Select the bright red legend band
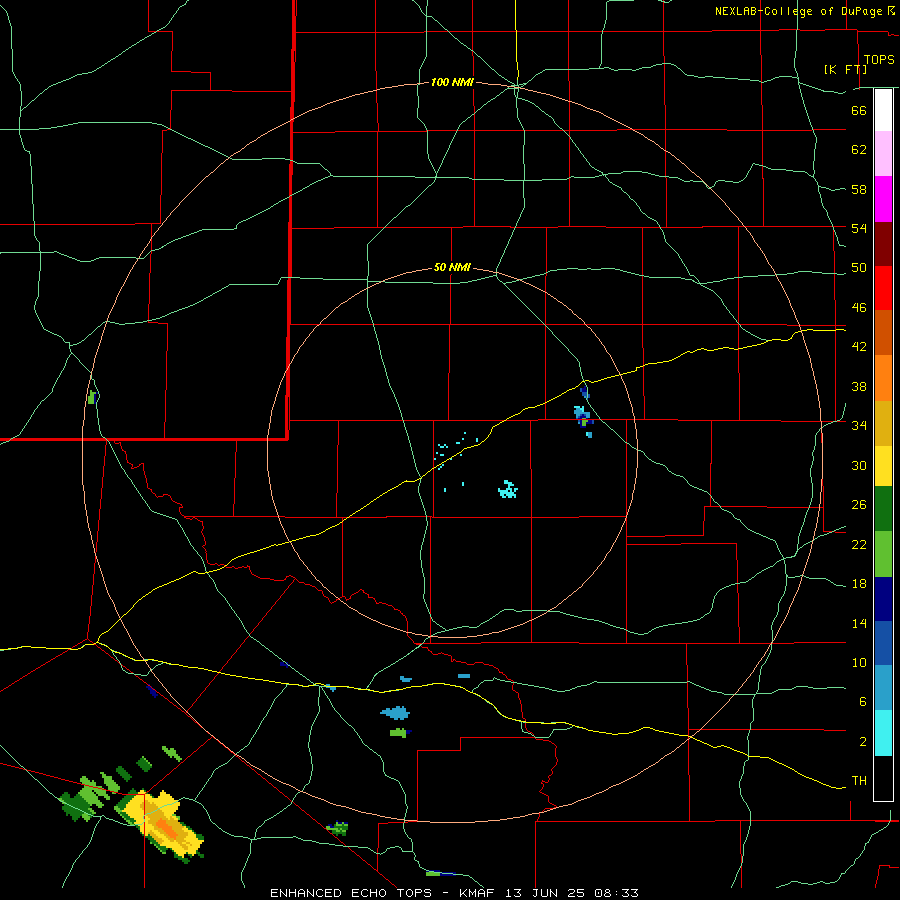The width and height of the screenshot is (900, 900). (883, 288)
